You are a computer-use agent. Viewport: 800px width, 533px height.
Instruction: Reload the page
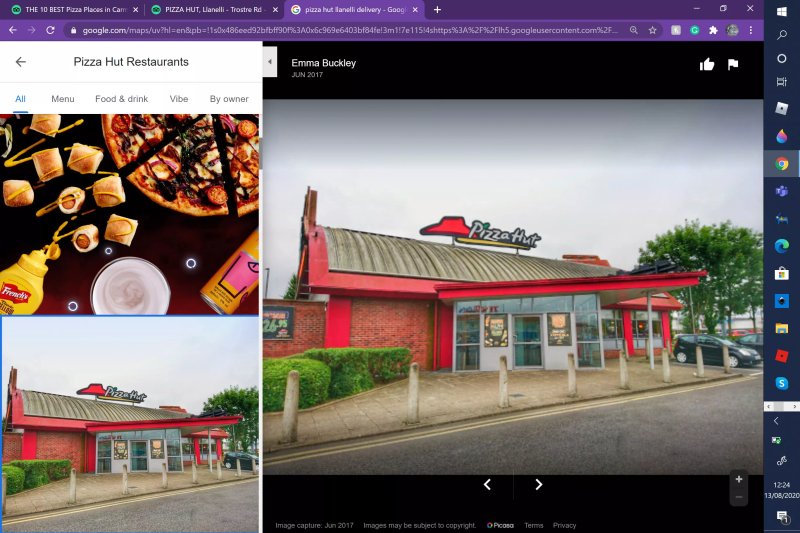(x=51, y=31)
